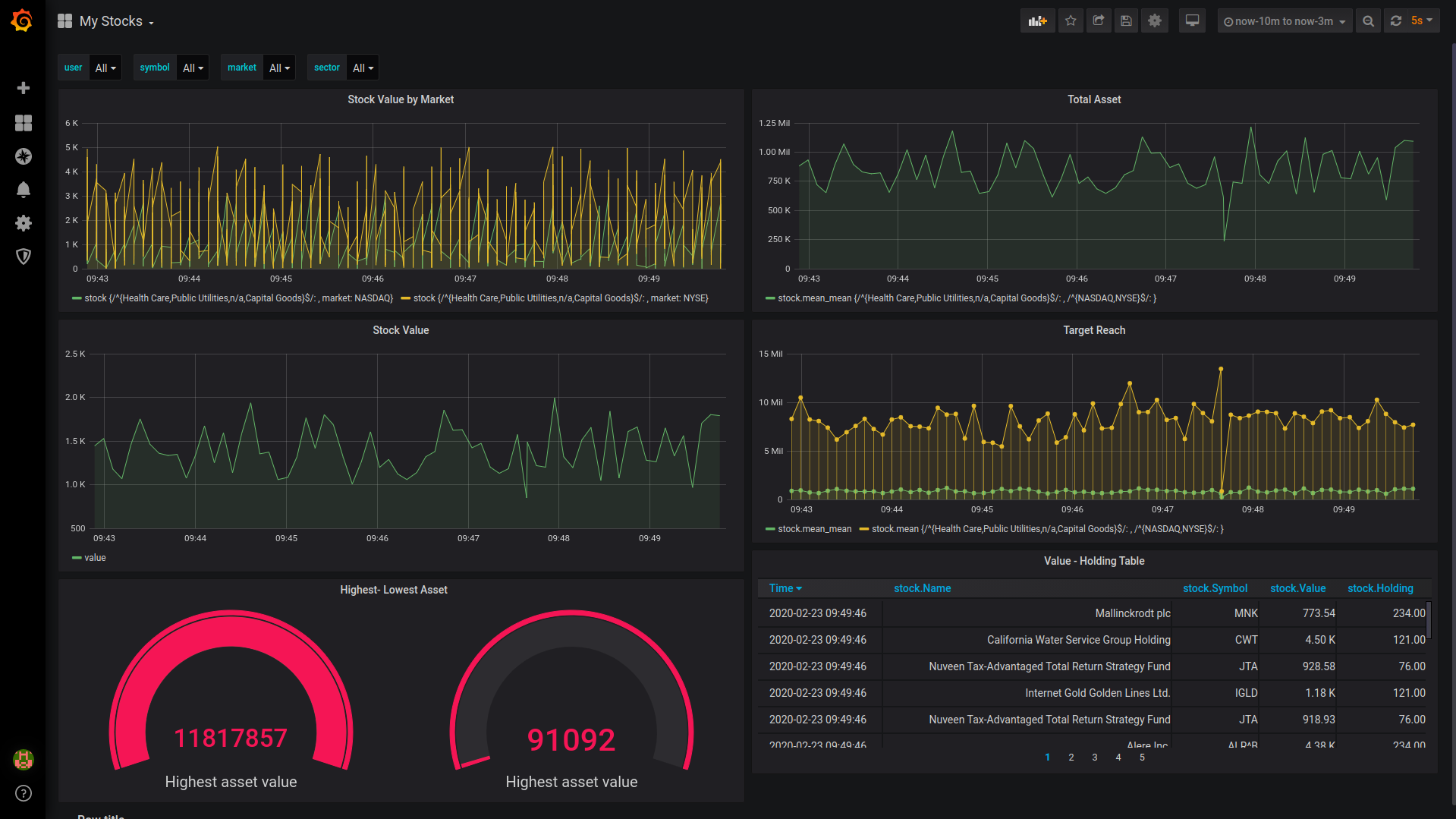Open the Explore compass icon
Image resolution: width=1456 pixels, height=819 pixels.
(x=24, y=156)
